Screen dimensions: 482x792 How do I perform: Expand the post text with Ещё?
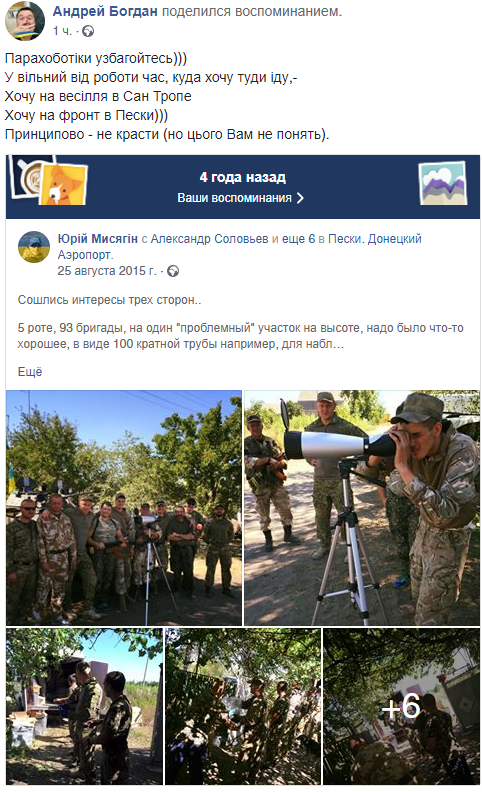[30, 372]
